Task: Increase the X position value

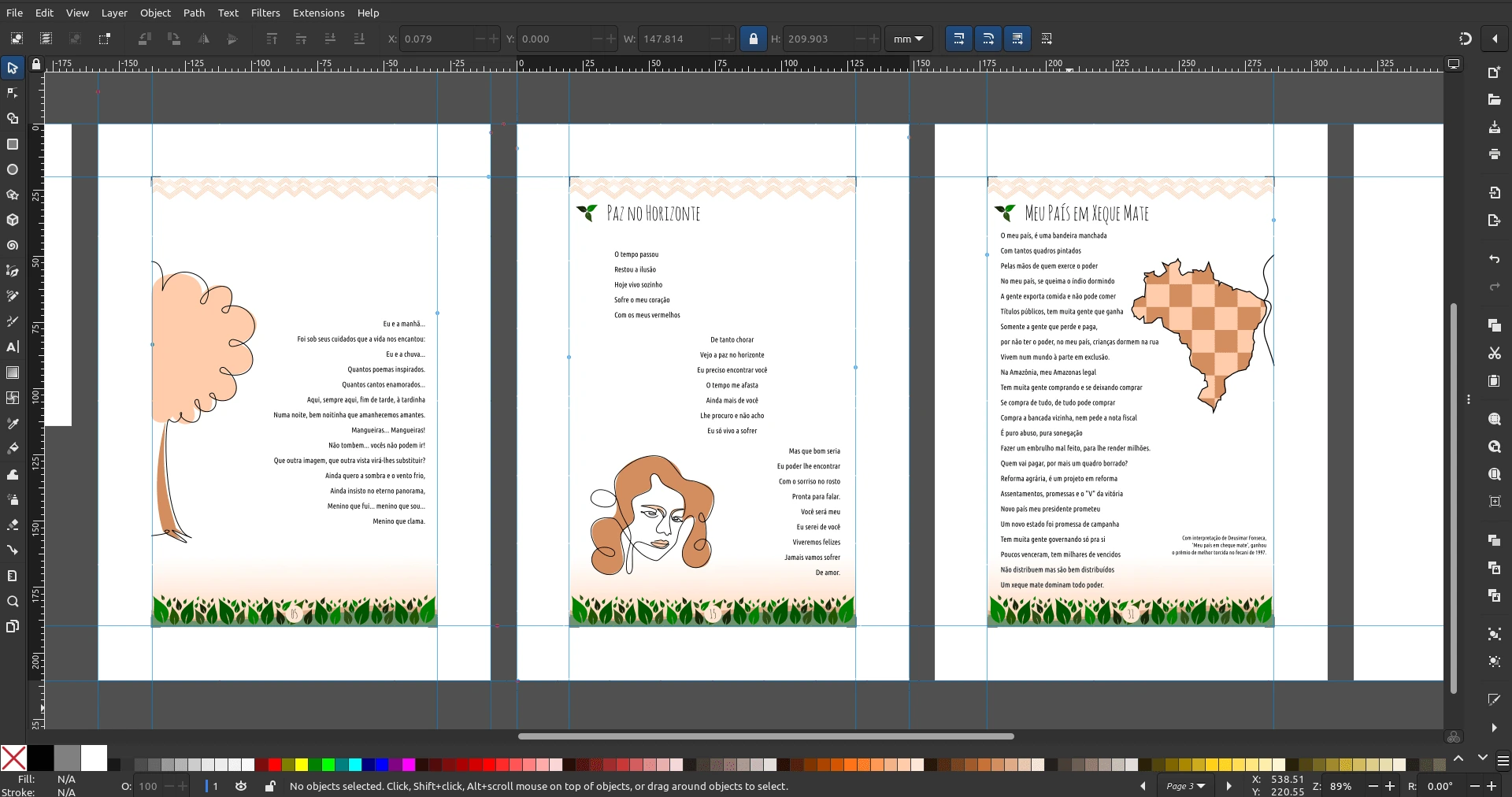Action: click(494, 39)
